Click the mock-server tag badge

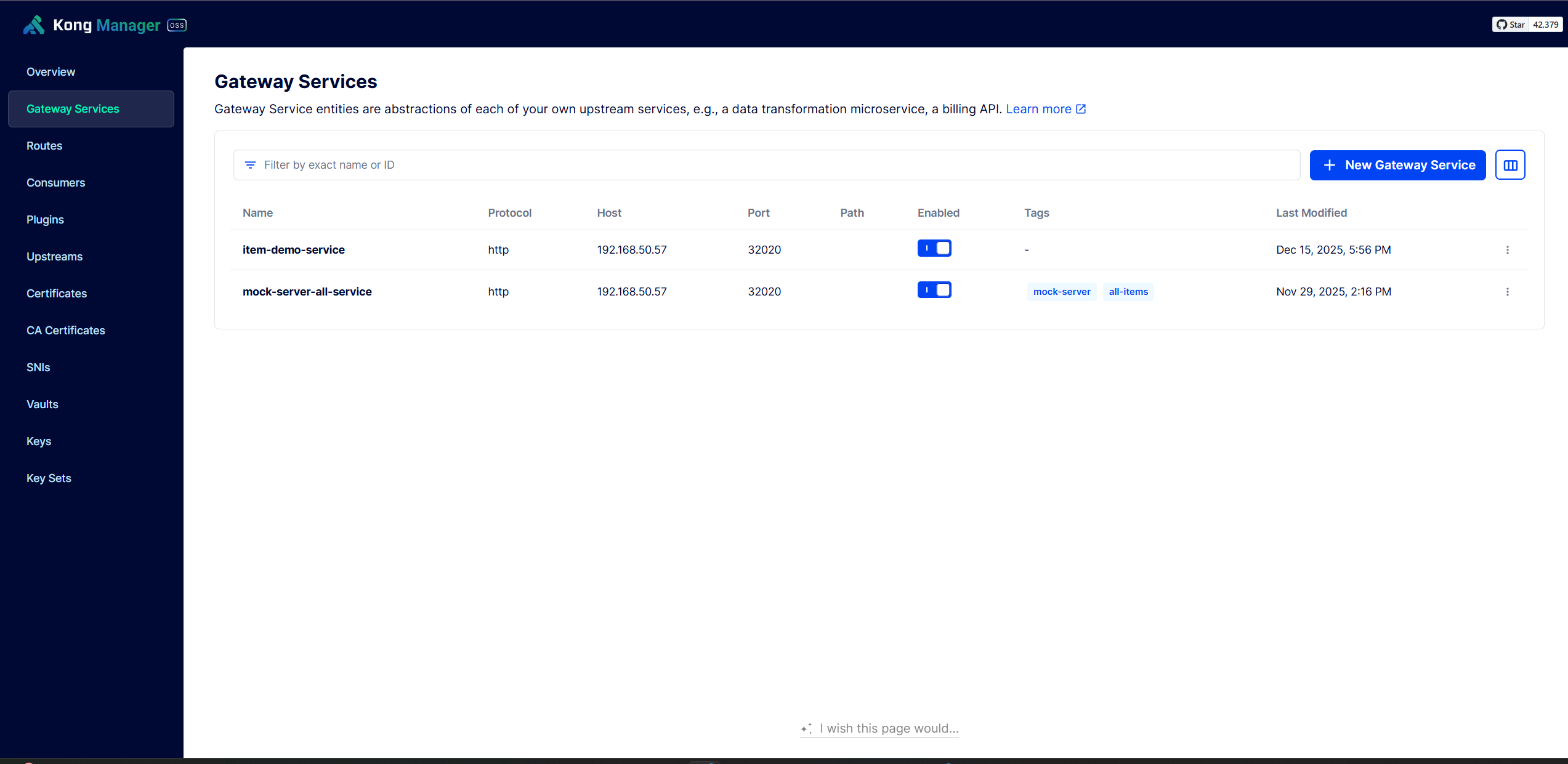pyautogui.click(x=1061, y=292)
